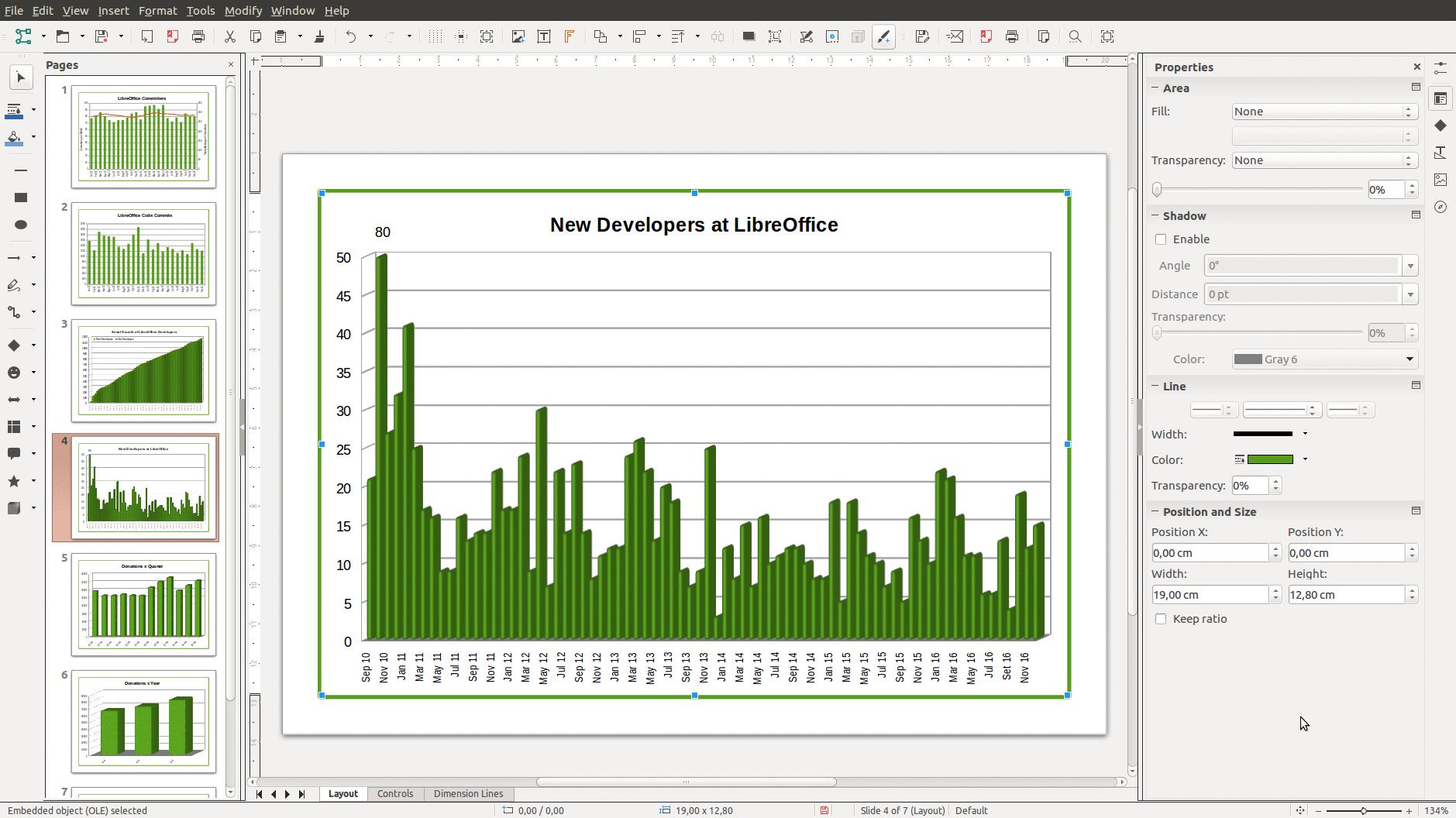Close the Pages panel
The image size is (1456, 818).
(230, 65)
